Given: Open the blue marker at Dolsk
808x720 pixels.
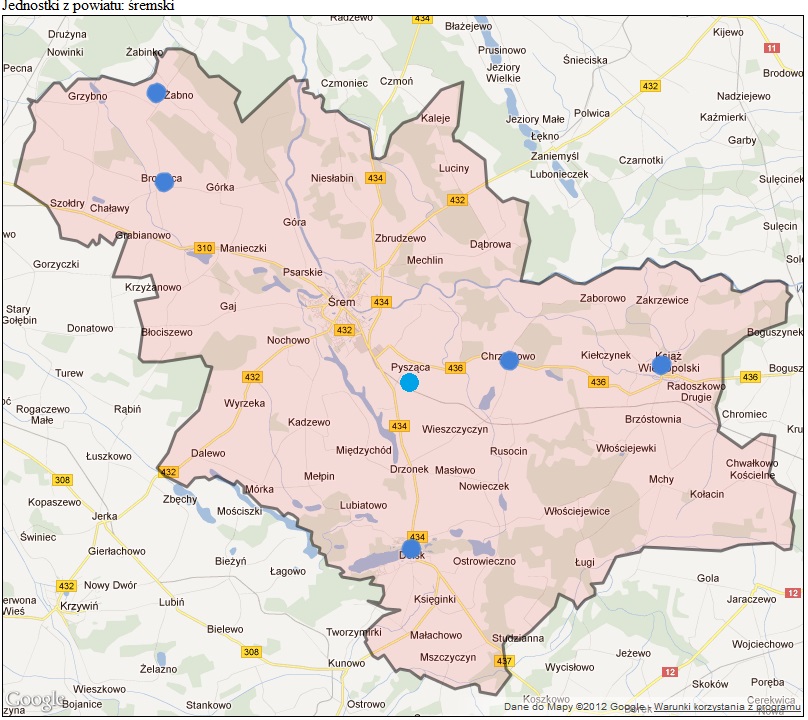Looking at the screenshot, I should tap(411, 549).
